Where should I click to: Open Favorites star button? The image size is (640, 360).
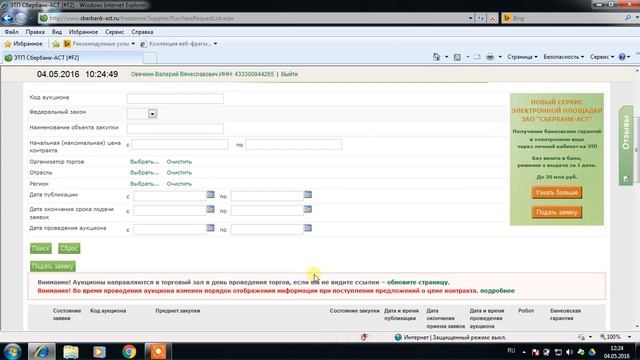pos(23,44)
